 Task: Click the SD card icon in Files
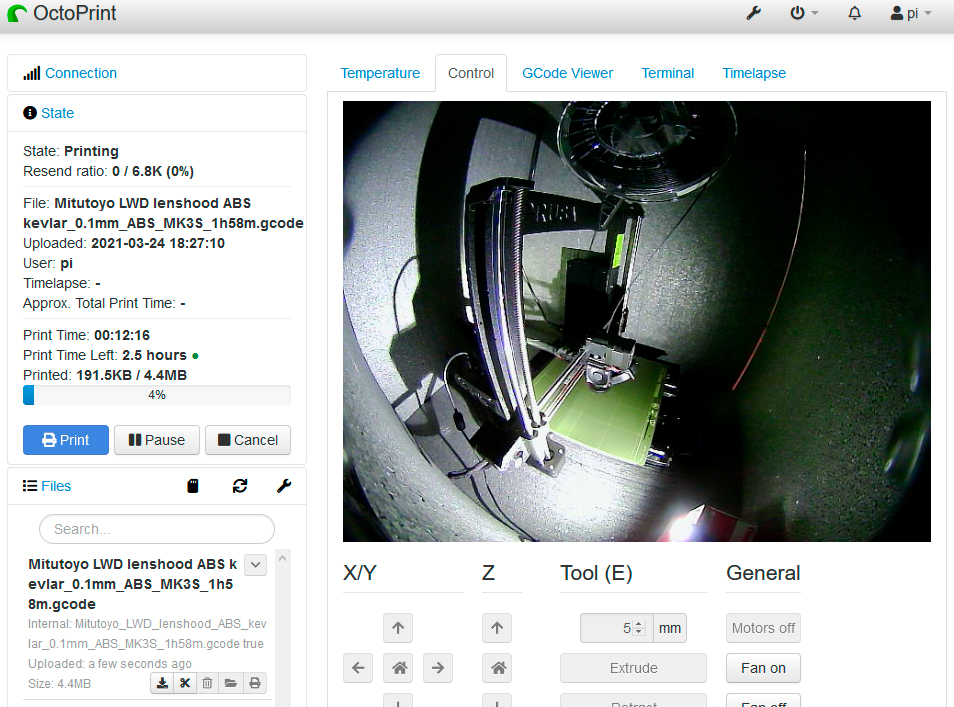[193, 486]
